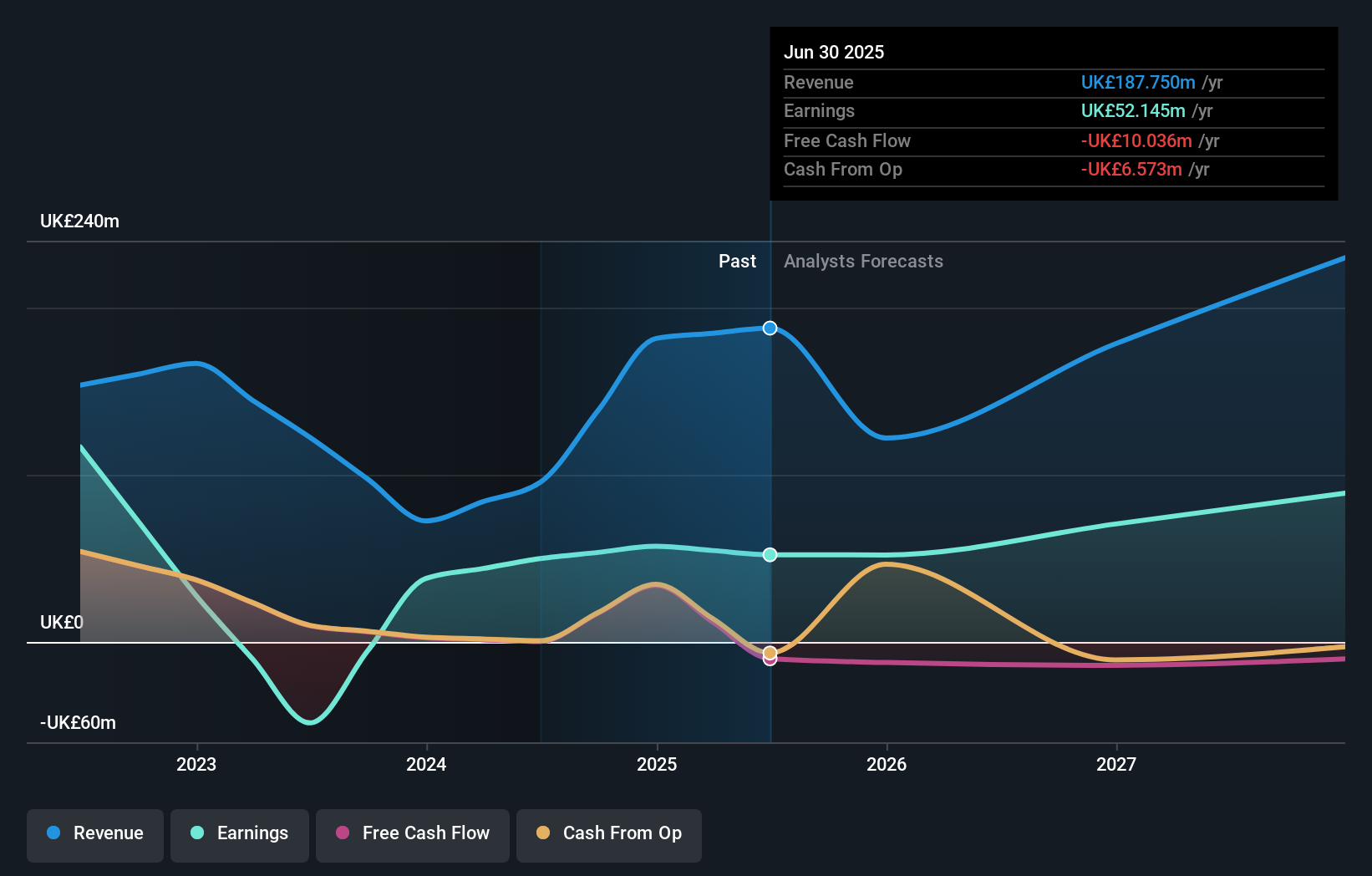
Task: Click the 2026 x-axis label
Action: click(x=887, y=764)
